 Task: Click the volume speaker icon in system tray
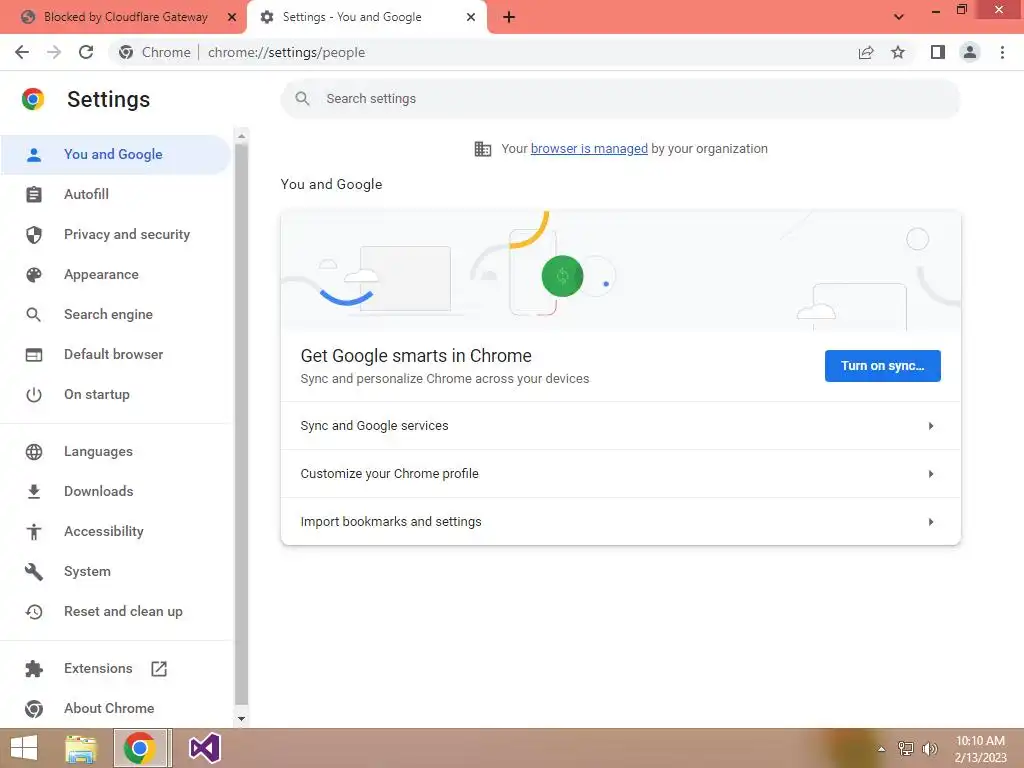[x=930, y=749]
